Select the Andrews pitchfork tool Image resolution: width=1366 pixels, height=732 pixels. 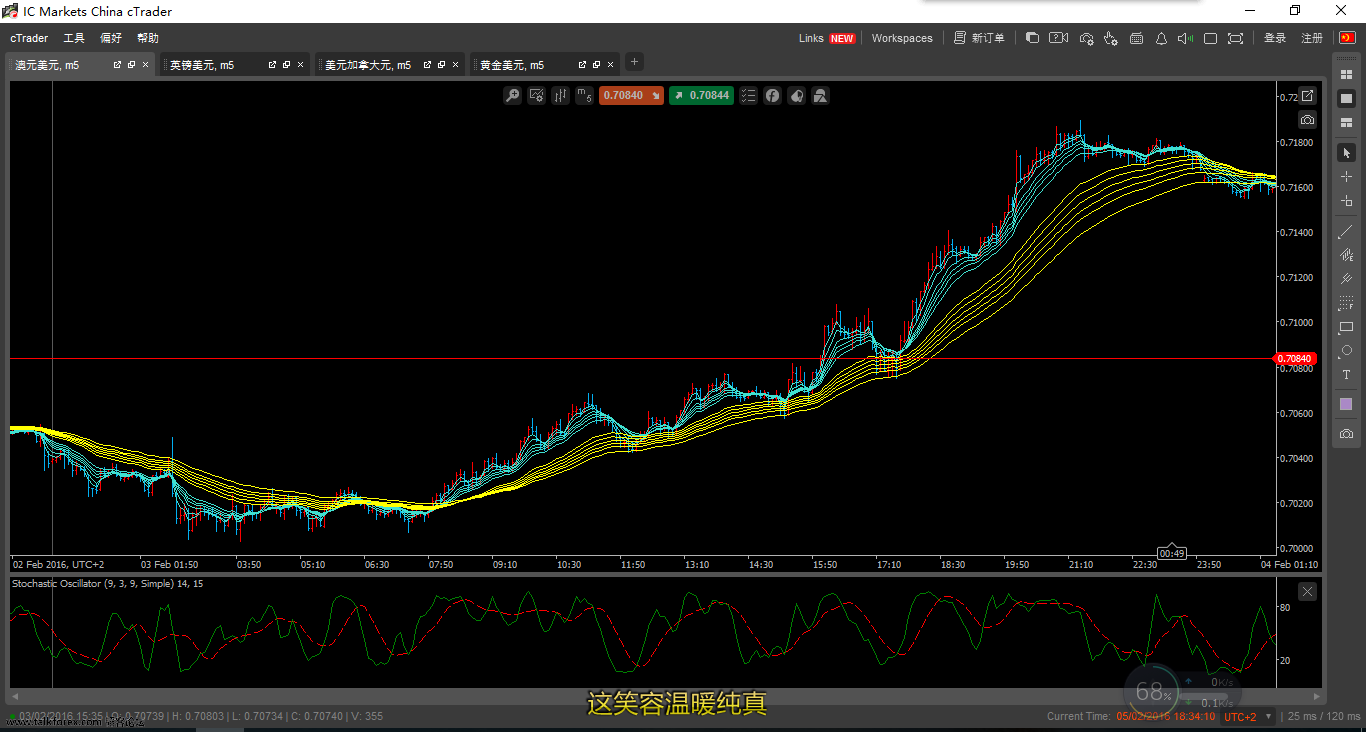1346,279
